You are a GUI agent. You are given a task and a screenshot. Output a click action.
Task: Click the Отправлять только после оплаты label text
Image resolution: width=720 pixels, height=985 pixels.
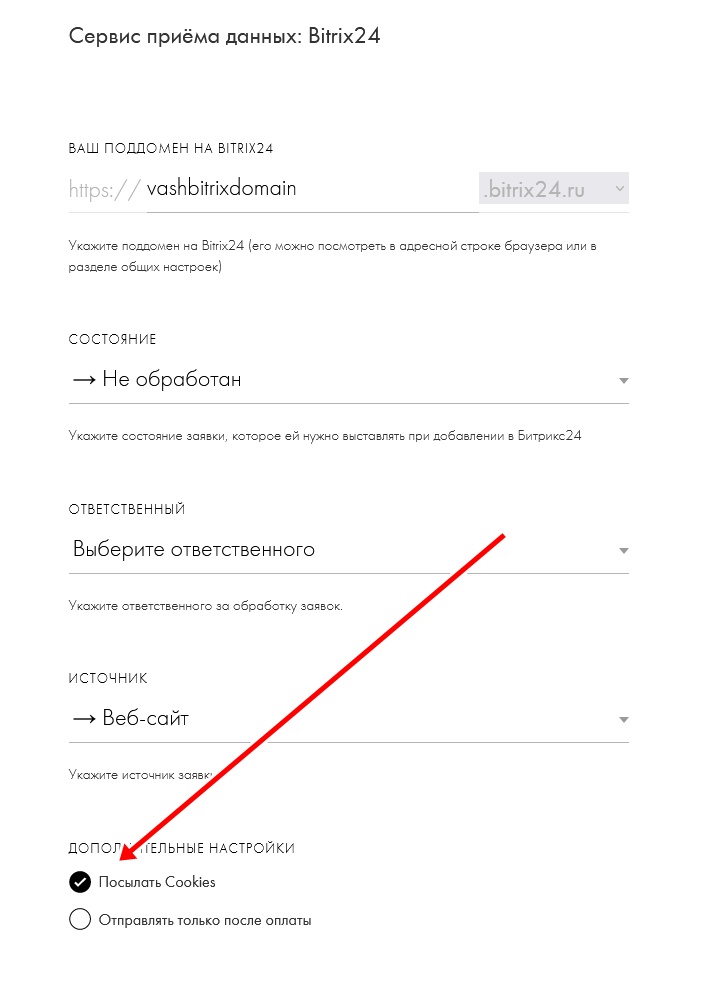click(205, 920)
